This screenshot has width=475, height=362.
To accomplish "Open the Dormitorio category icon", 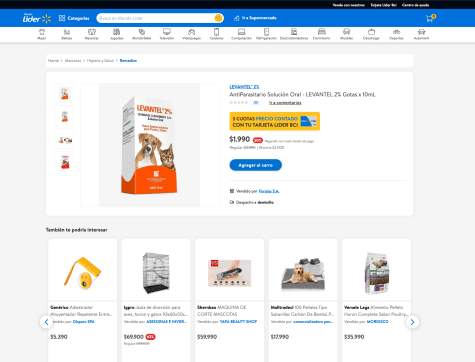I will 321,34.
